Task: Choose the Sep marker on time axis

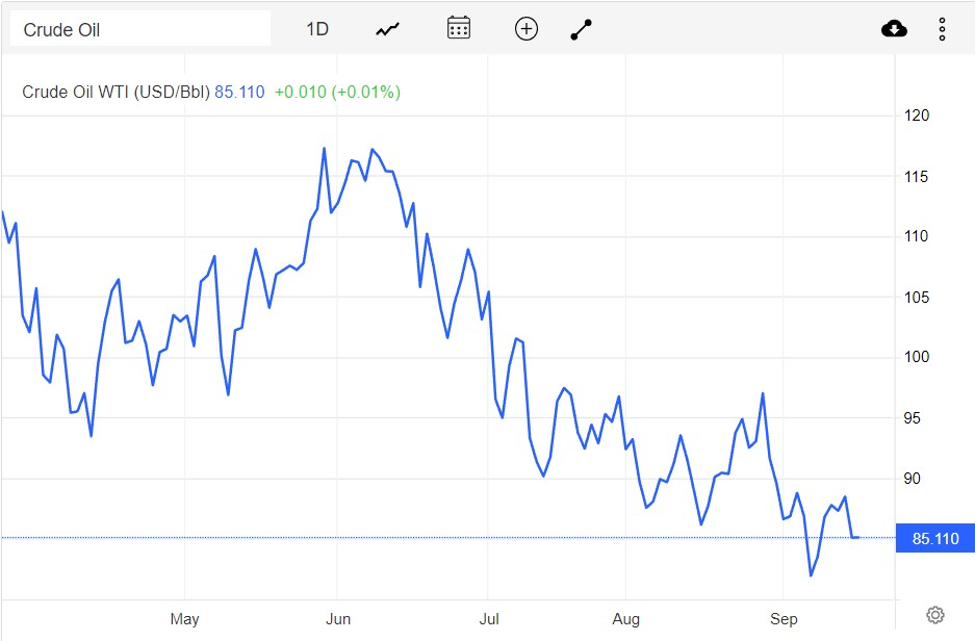Action: [x=784, y=619]
